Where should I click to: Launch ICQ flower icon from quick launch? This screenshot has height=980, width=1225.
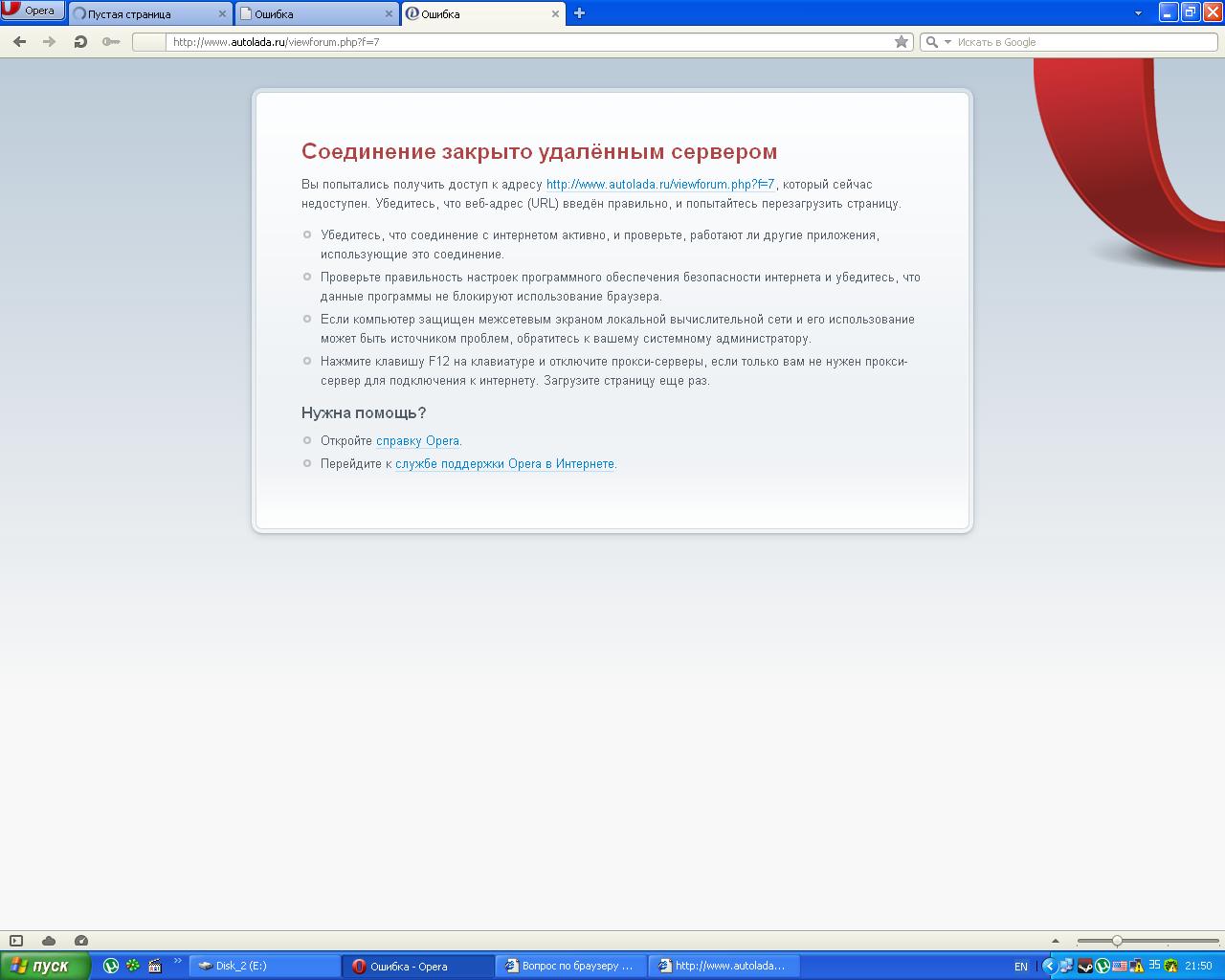[133, 966]
